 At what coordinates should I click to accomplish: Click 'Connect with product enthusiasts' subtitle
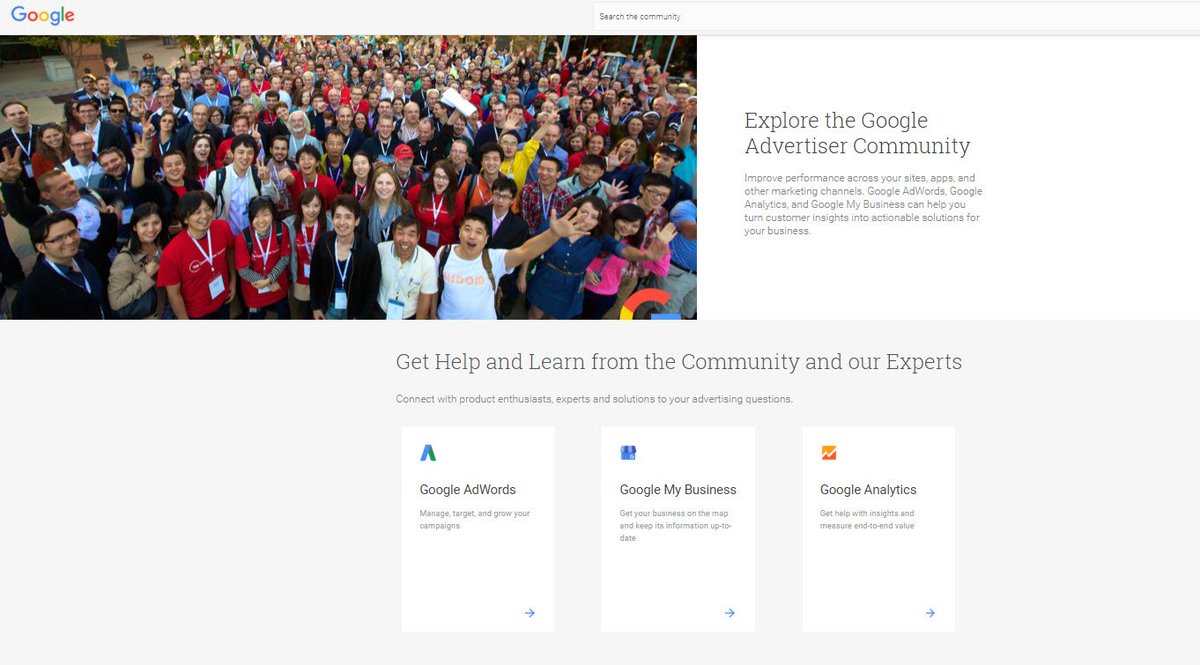click(594, 399)
